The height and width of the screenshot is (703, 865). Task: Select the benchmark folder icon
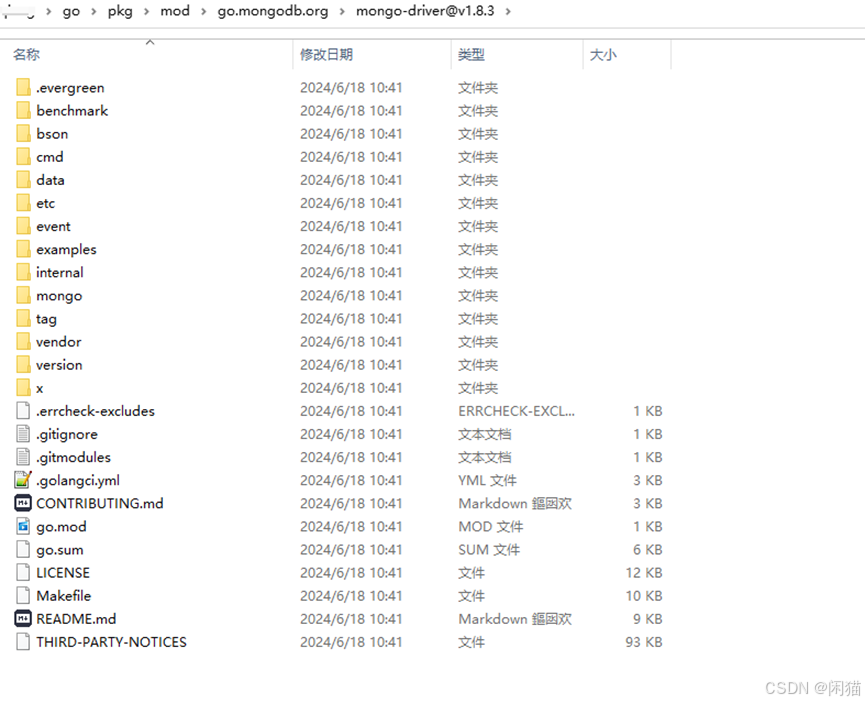[x=23, y=111]
